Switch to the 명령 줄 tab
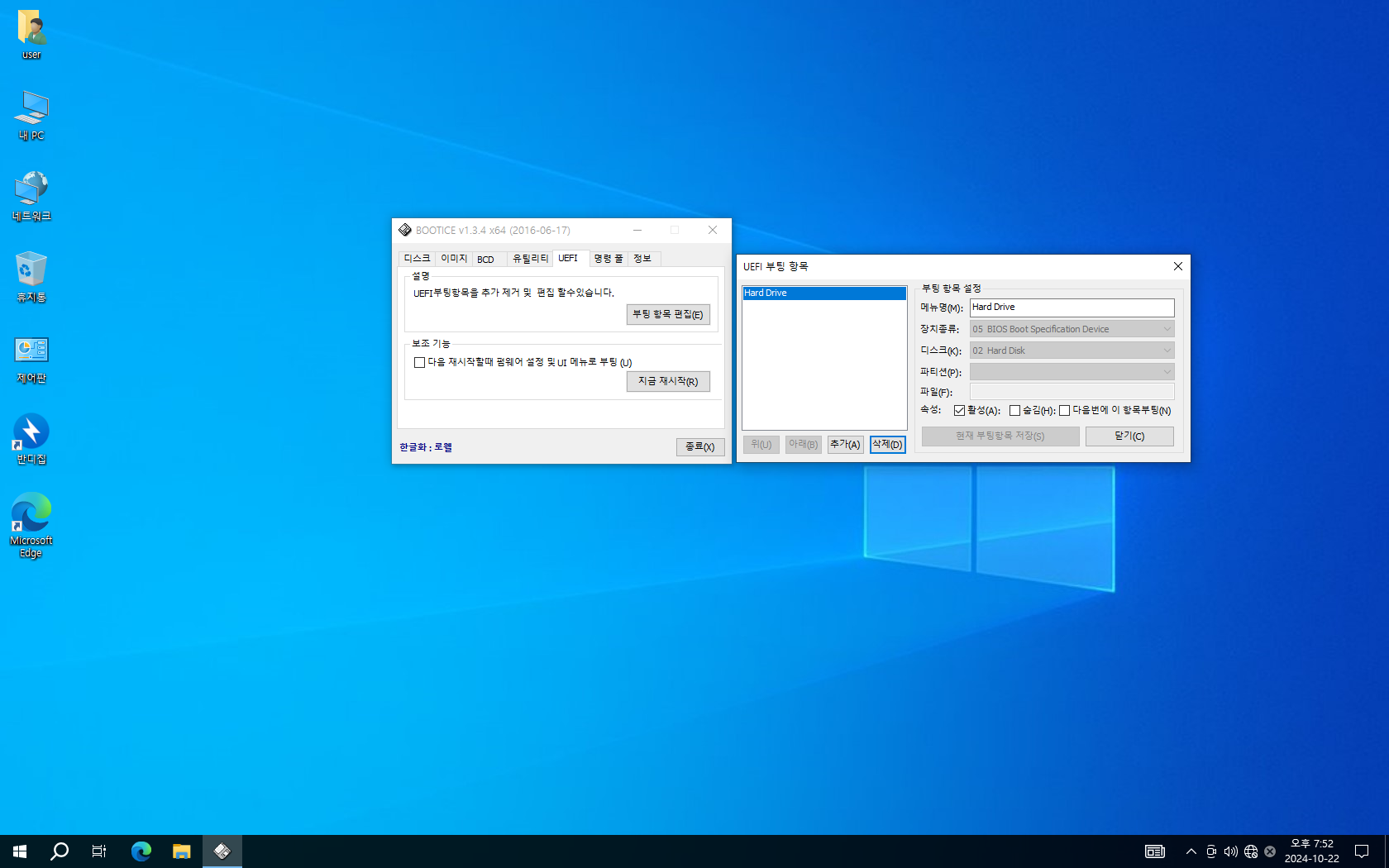The height and width of the screenshot is (868, 1389). (609, 259)
